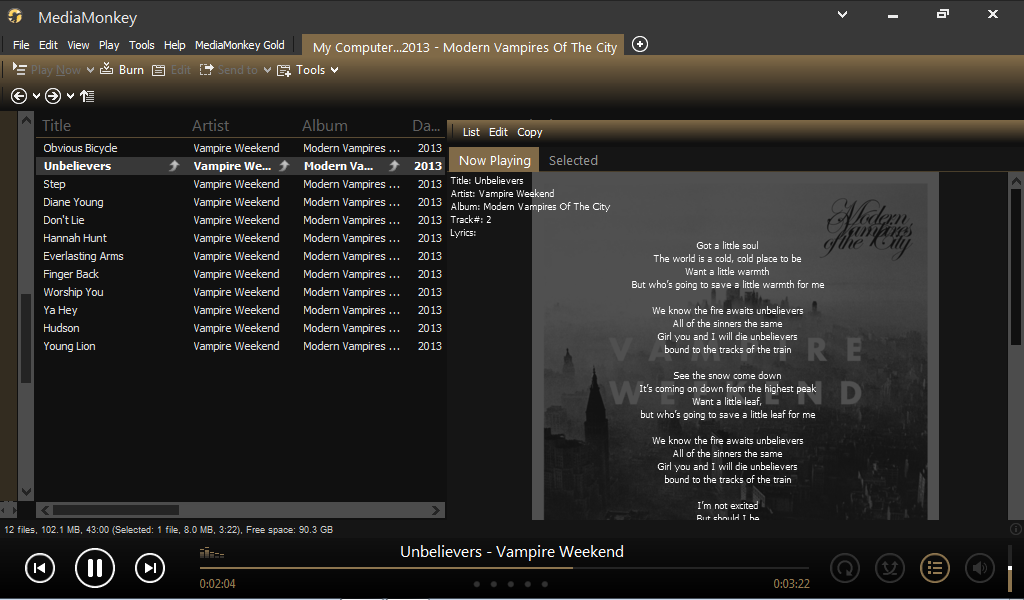Click the elapsed time 0:02:04
1024x600 pixels.
click(x=217, y=584)
